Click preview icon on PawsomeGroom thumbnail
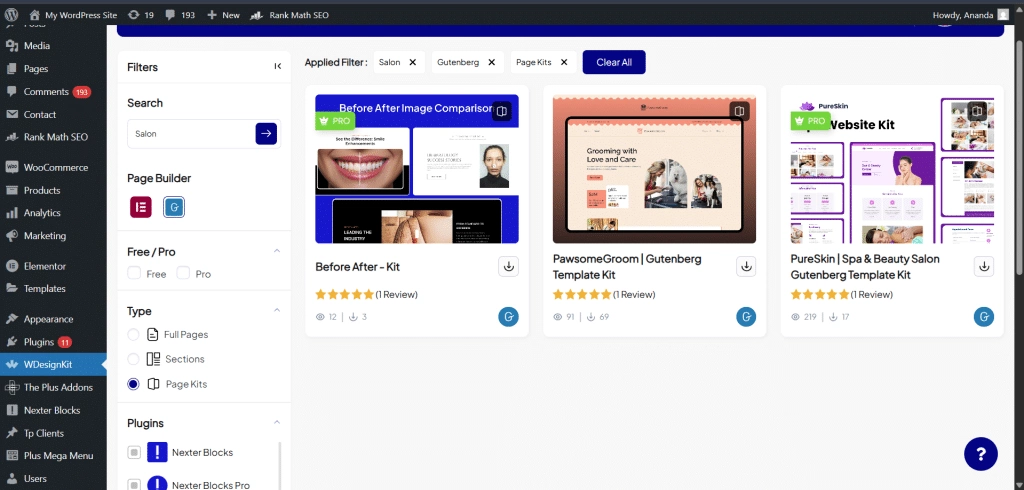Screen dimensions: 1024x490 click(739, 111)
